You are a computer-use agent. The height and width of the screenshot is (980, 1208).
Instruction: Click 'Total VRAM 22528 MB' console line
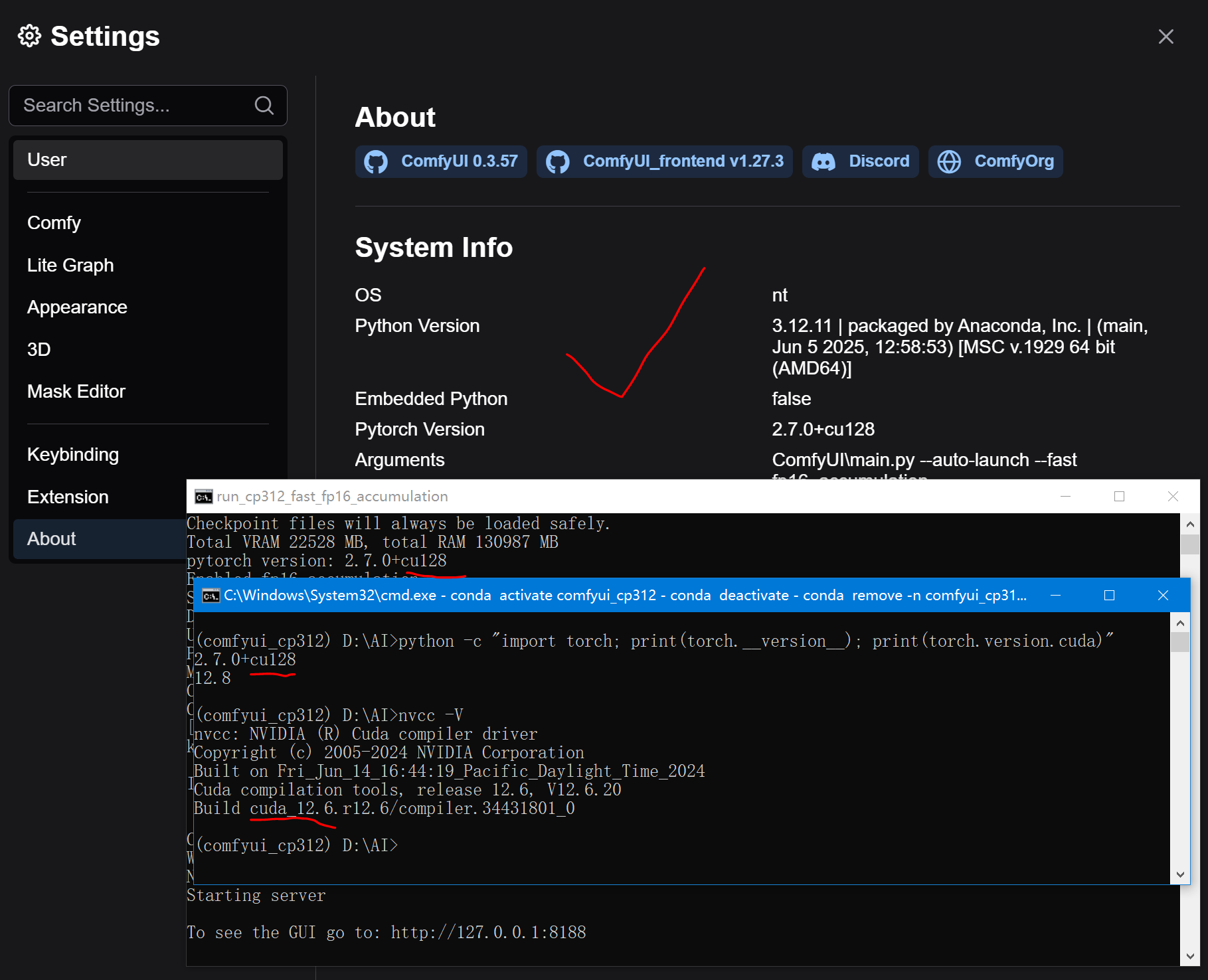(373, 542)
